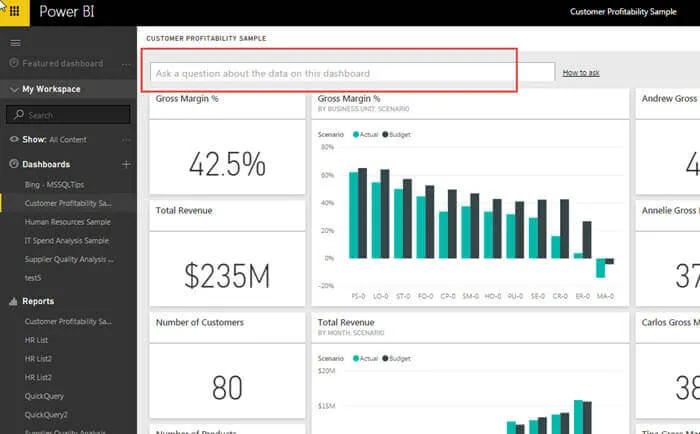Select Customer Profitability Sa... dashboard
This screenshot has width=700, height=434.
click(68, 203)
